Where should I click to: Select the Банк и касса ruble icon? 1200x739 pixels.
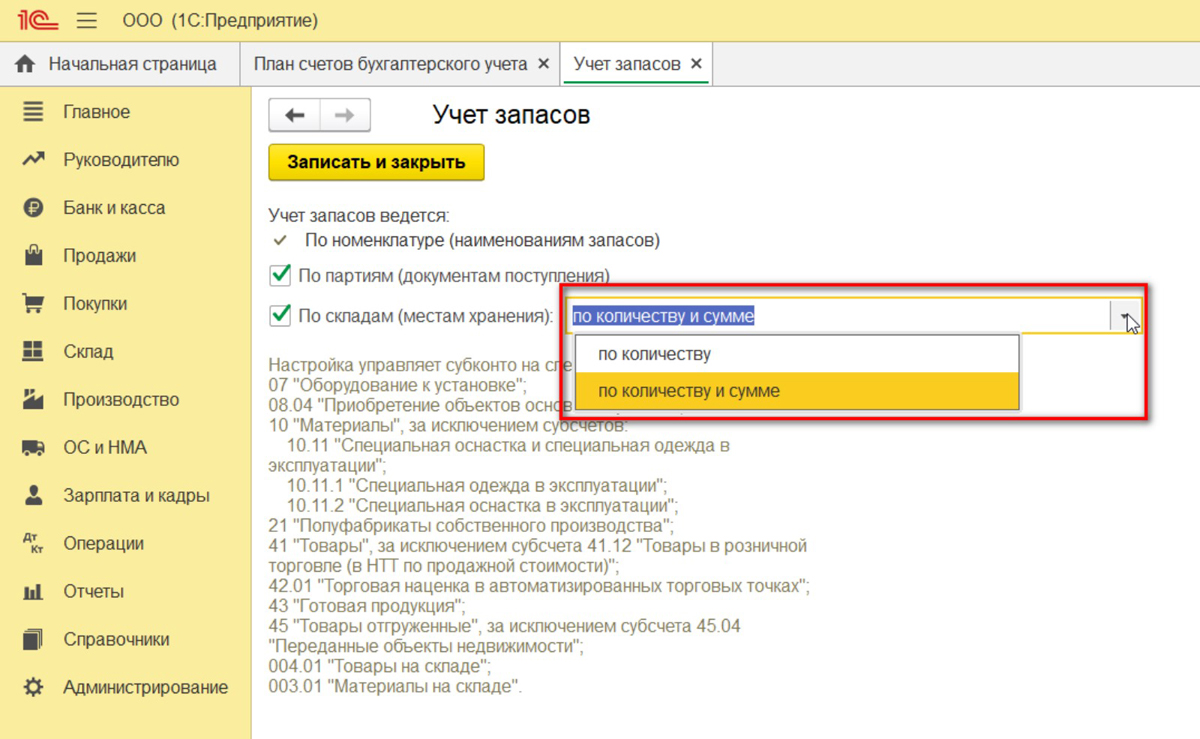click(33, 208)
